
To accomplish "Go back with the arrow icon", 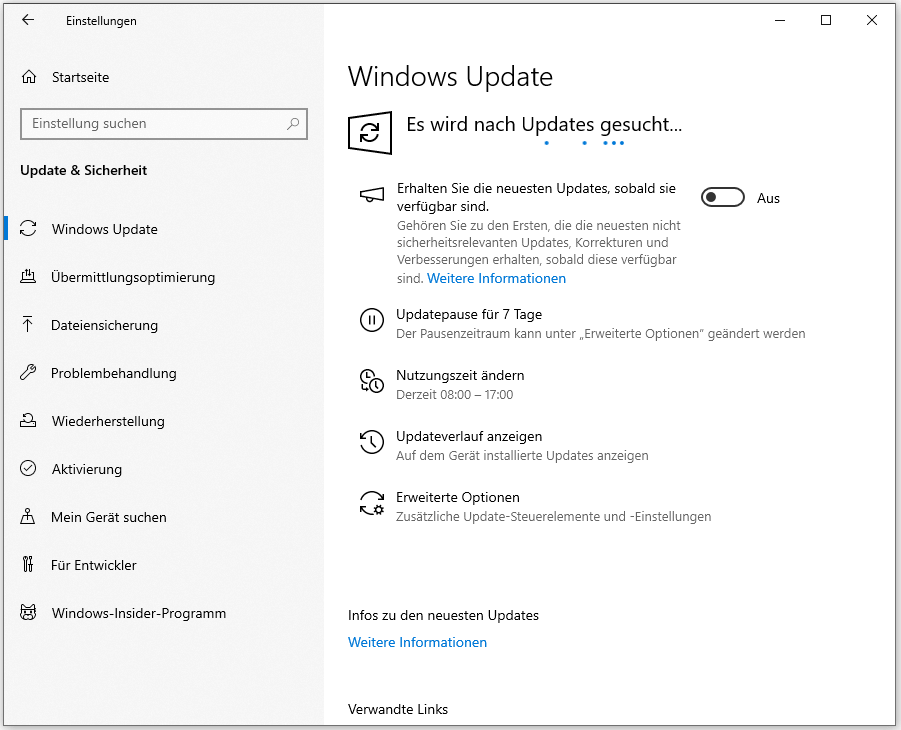I will click(28, 20).
